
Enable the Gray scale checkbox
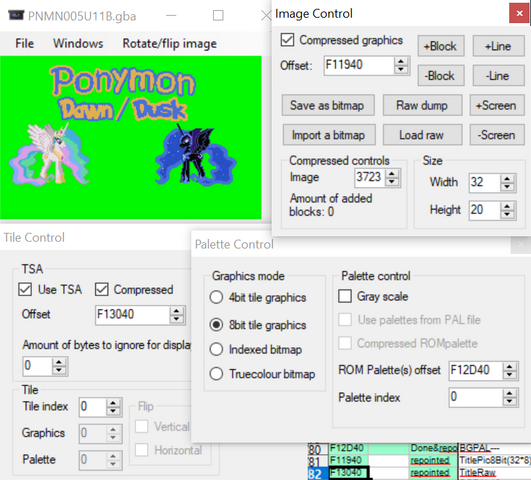point(345,296)
